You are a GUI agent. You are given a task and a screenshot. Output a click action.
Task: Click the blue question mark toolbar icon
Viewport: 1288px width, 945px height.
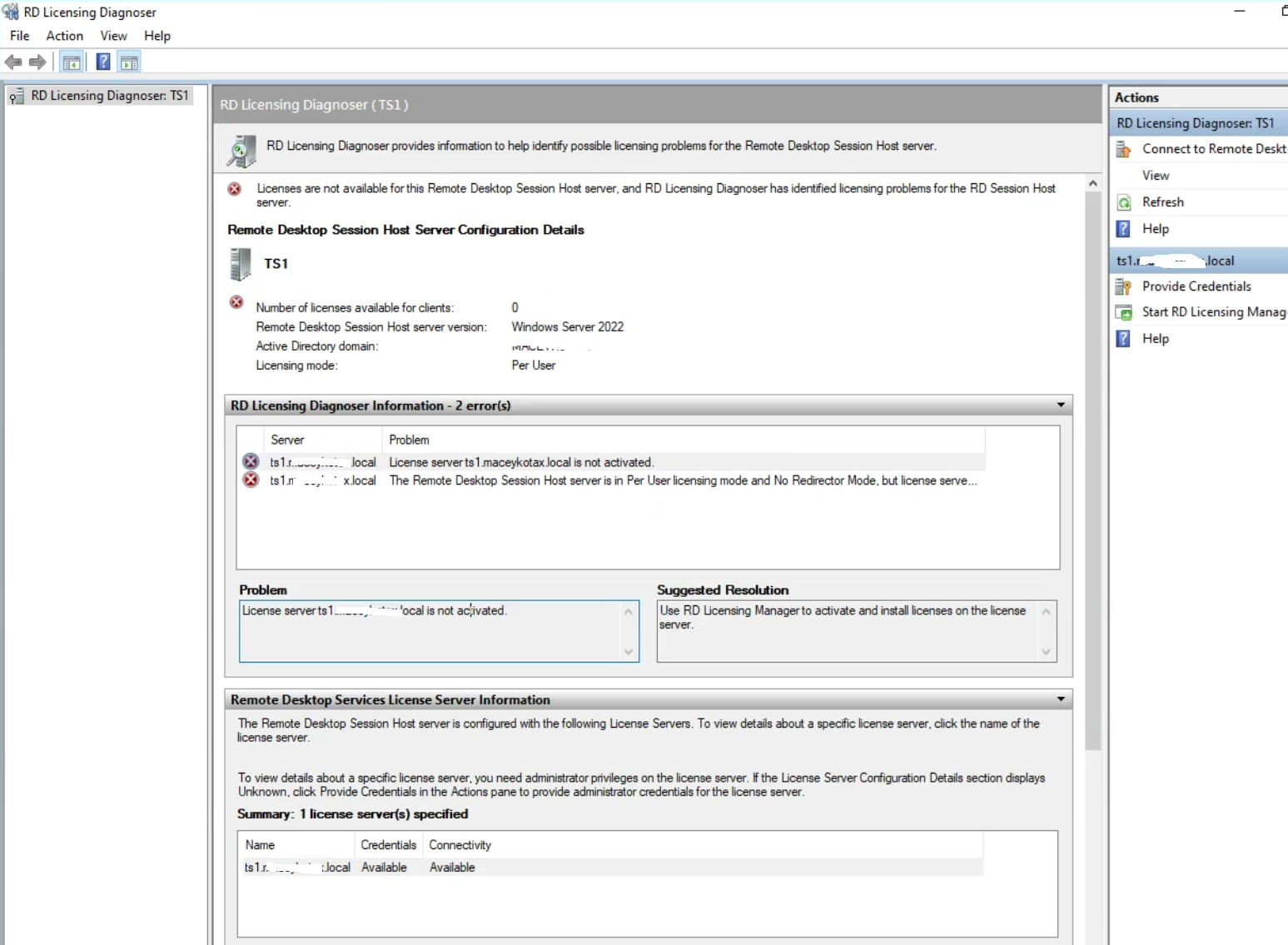click(x=103, y=62)
